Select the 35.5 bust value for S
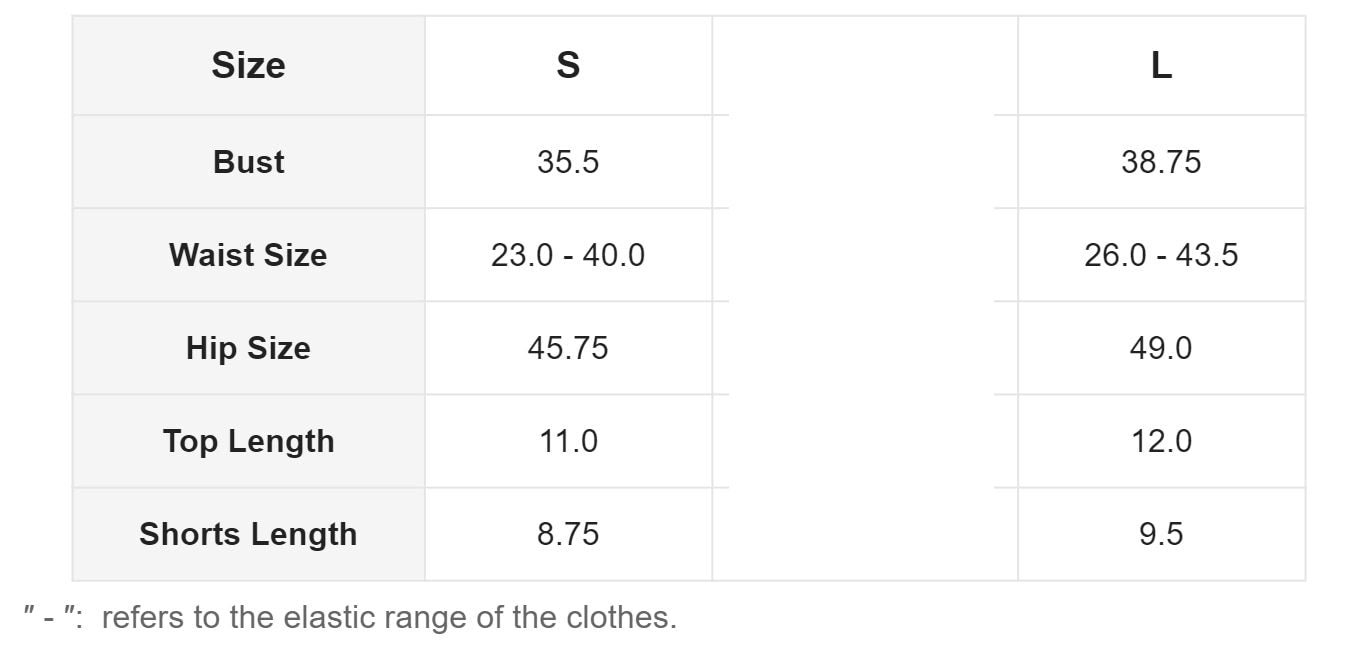The height and width of the screenshot is (660, 1347). click(568, 162)
